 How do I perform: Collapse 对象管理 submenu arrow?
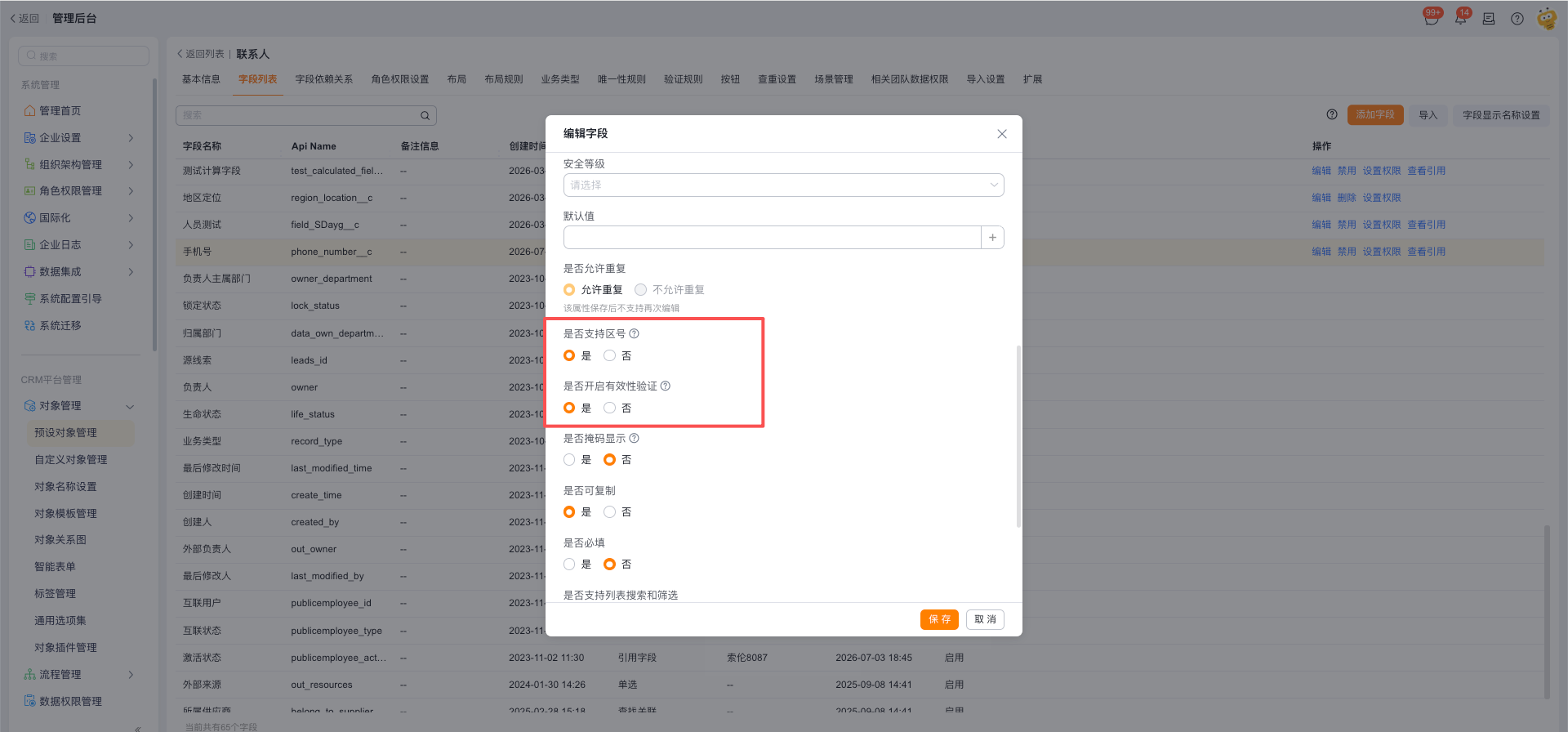click(x=130, y=407)
